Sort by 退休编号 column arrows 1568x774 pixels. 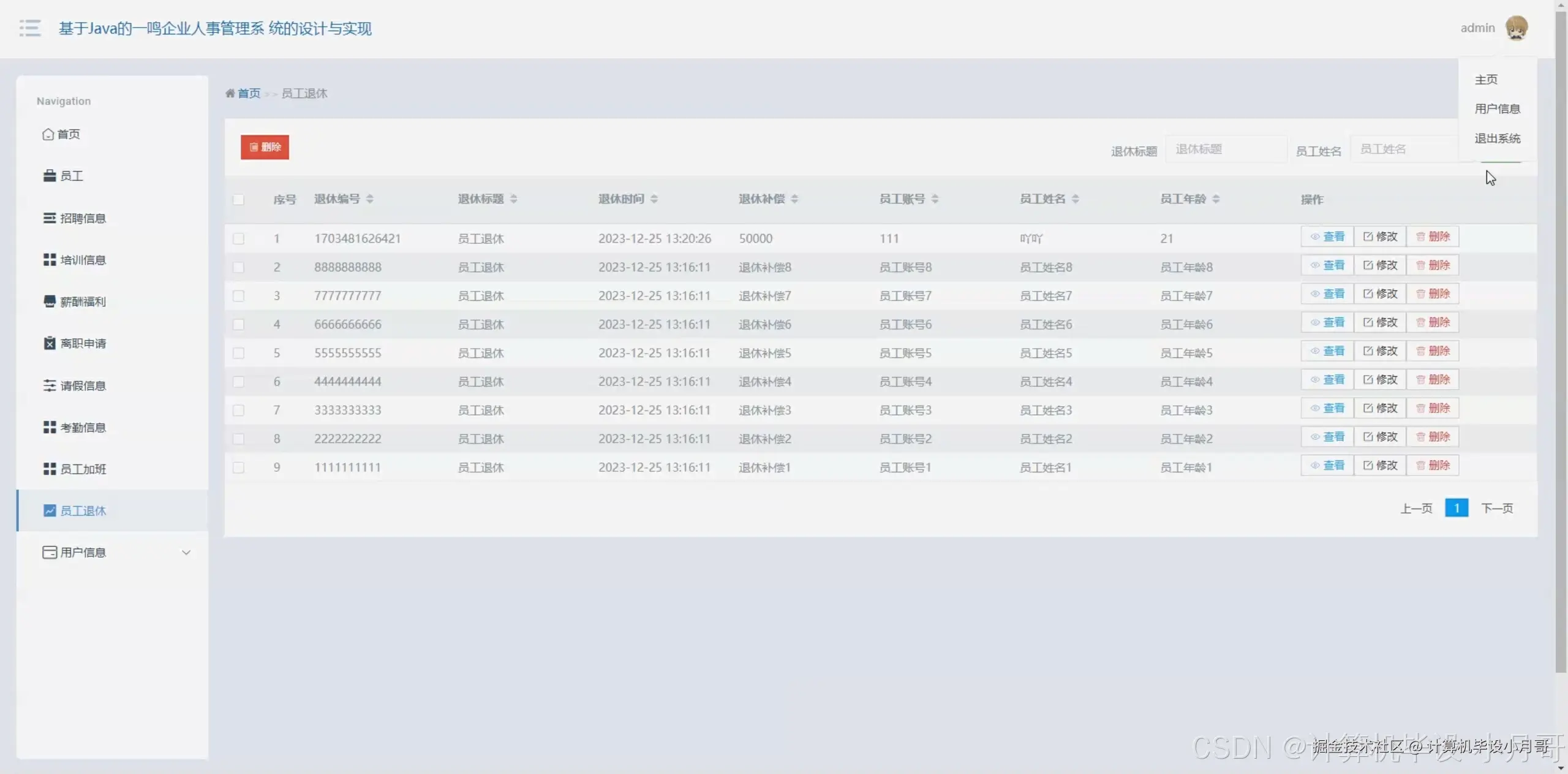[x=369, y=199]
